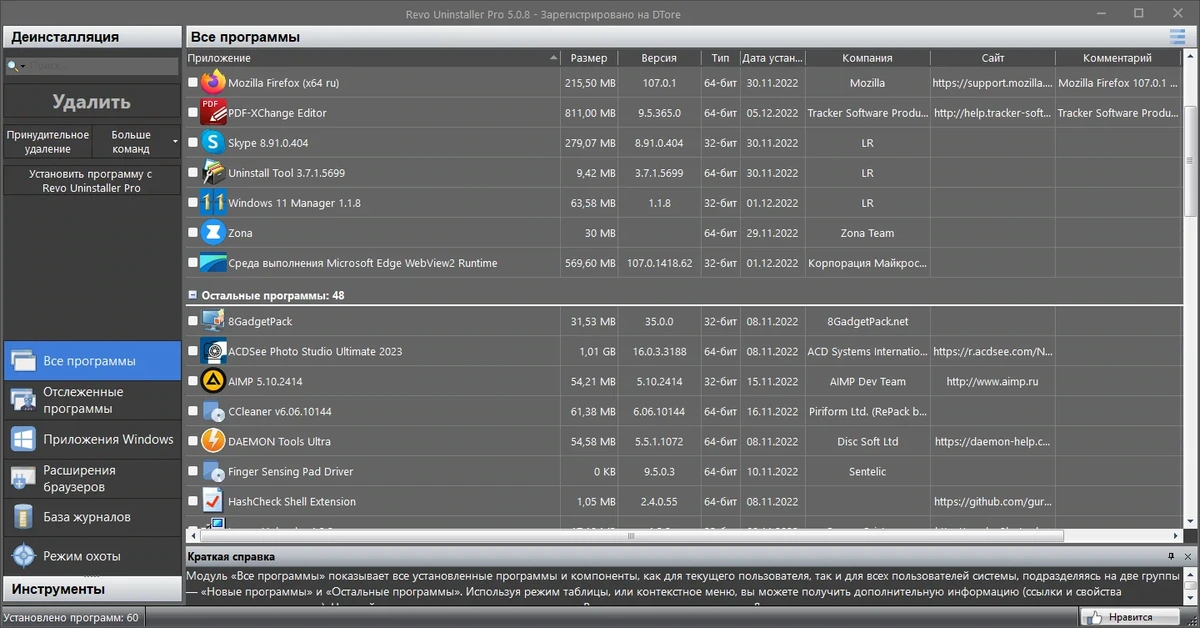Sort by the Сайт column
1200x628 pixels.
(x=992, y=58)
